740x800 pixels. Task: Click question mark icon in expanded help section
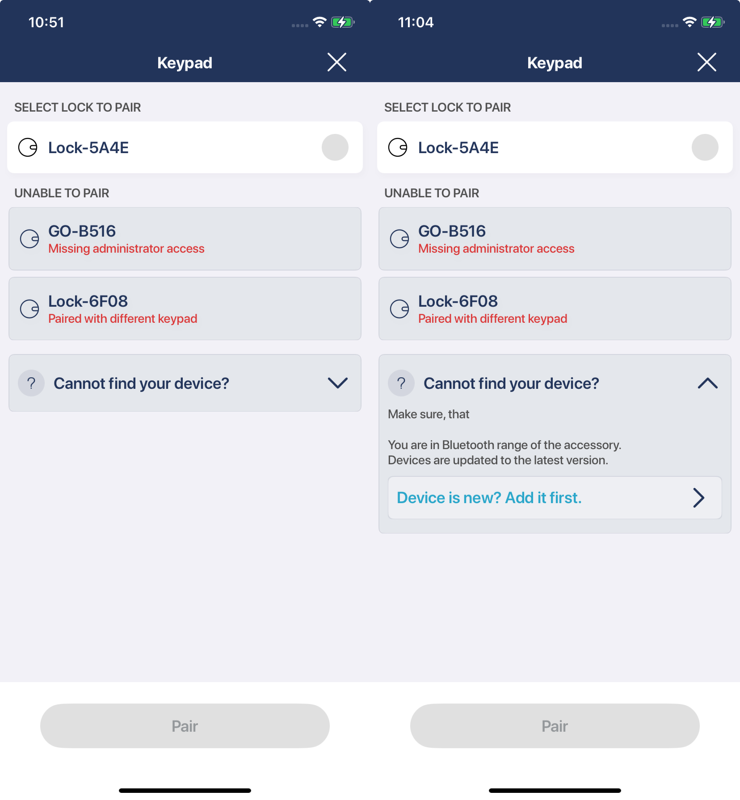[x=401, y=383]
